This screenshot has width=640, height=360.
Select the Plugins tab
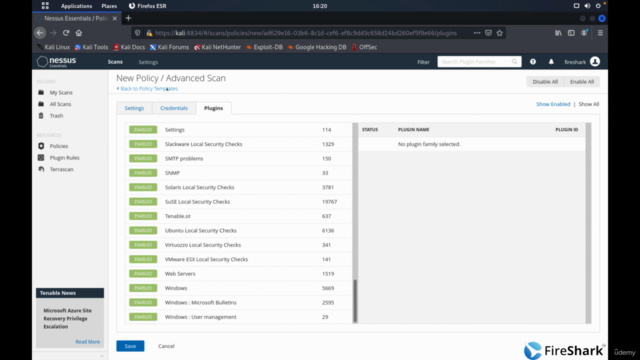[x=213, y=108]
